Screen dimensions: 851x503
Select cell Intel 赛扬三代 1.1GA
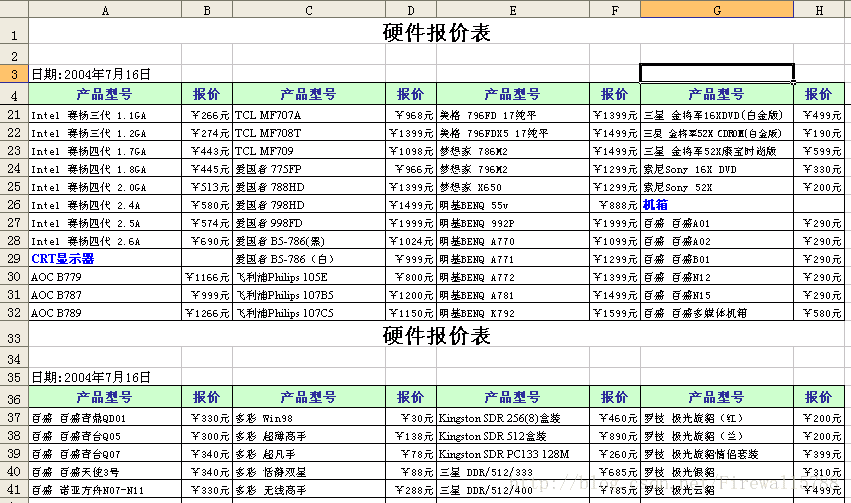tap(105, 114)
